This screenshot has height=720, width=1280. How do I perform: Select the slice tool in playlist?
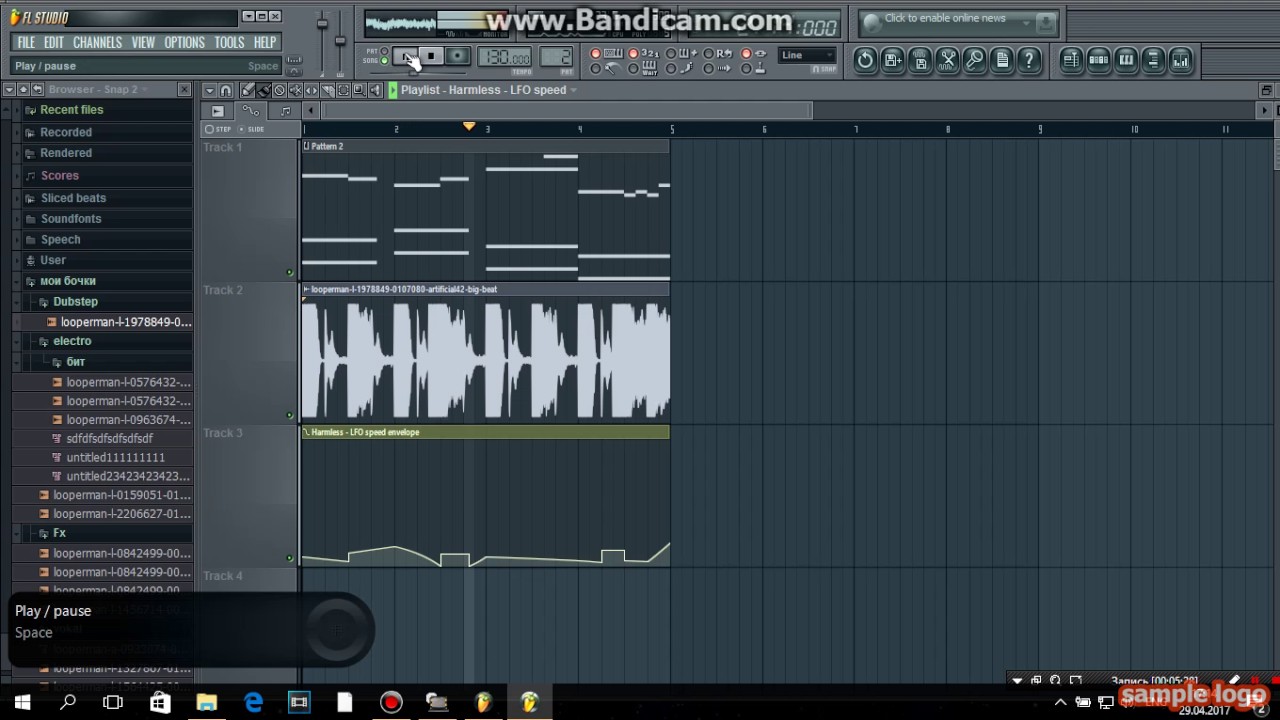coord(327,90)
